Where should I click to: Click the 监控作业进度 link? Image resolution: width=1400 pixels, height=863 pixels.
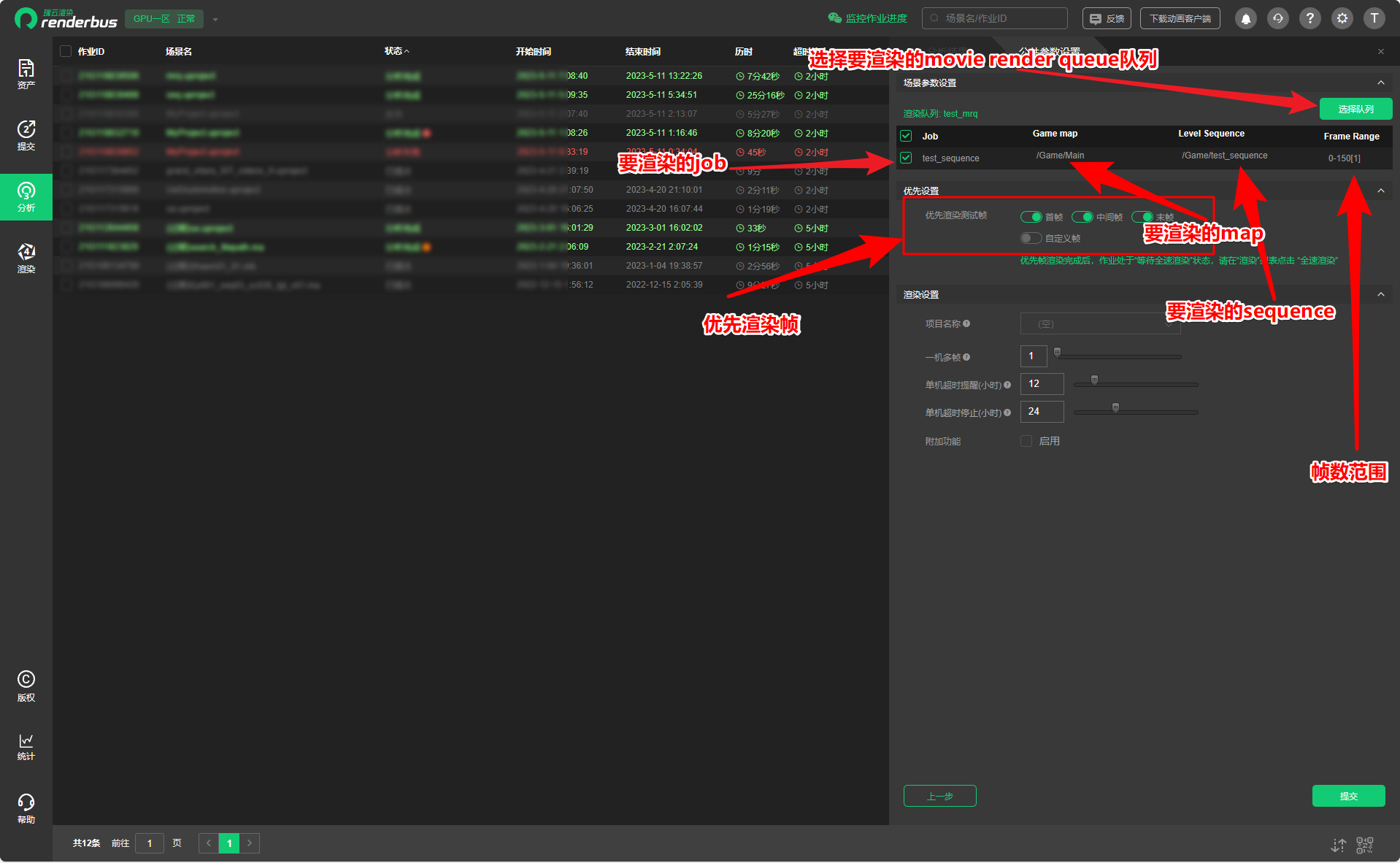(876, 18)
